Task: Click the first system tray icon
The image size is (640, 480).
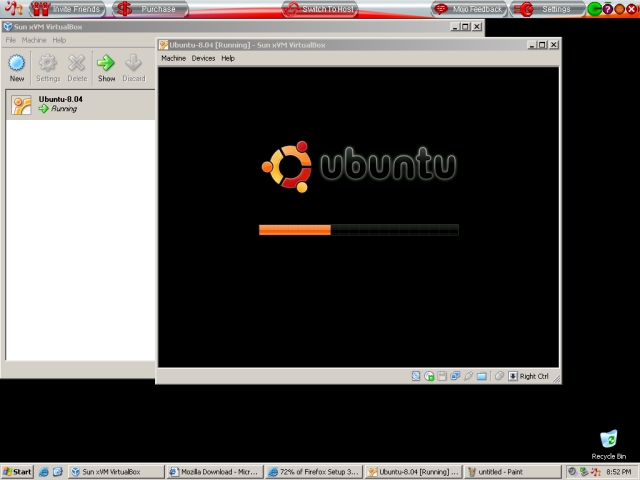Action: (x=572, y=472)
